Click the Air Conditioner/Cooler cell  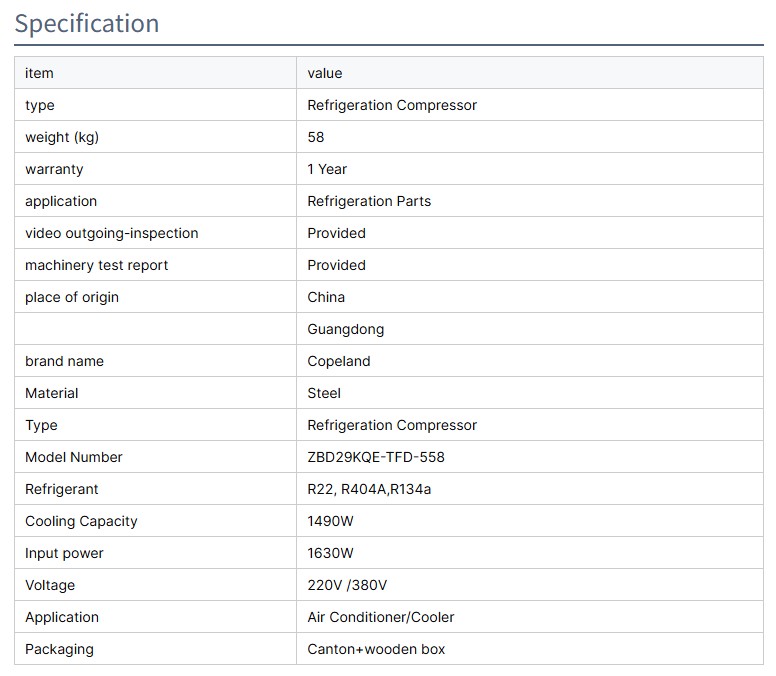pos(381,617)
